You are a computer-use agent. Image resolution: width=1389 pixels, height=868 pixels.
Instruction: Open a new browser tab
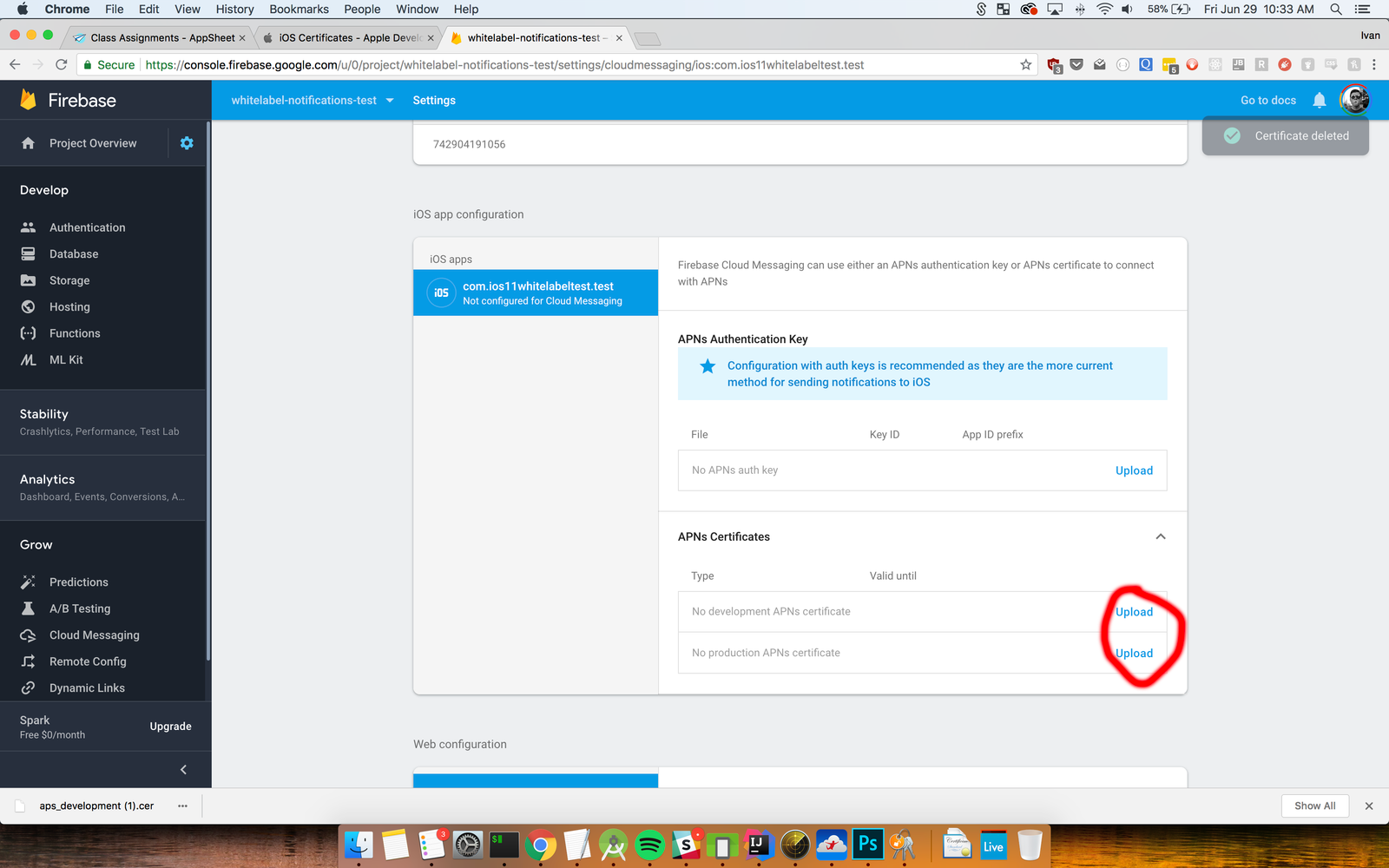coord(647,39)
